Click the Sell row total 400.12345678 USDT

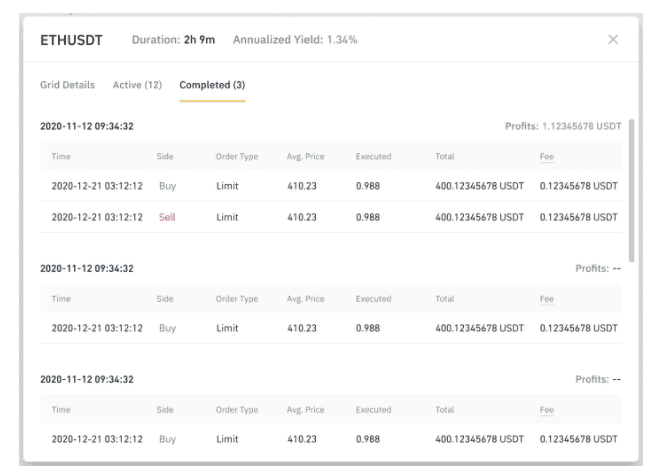pyautogui.click(x=479, y=217)
